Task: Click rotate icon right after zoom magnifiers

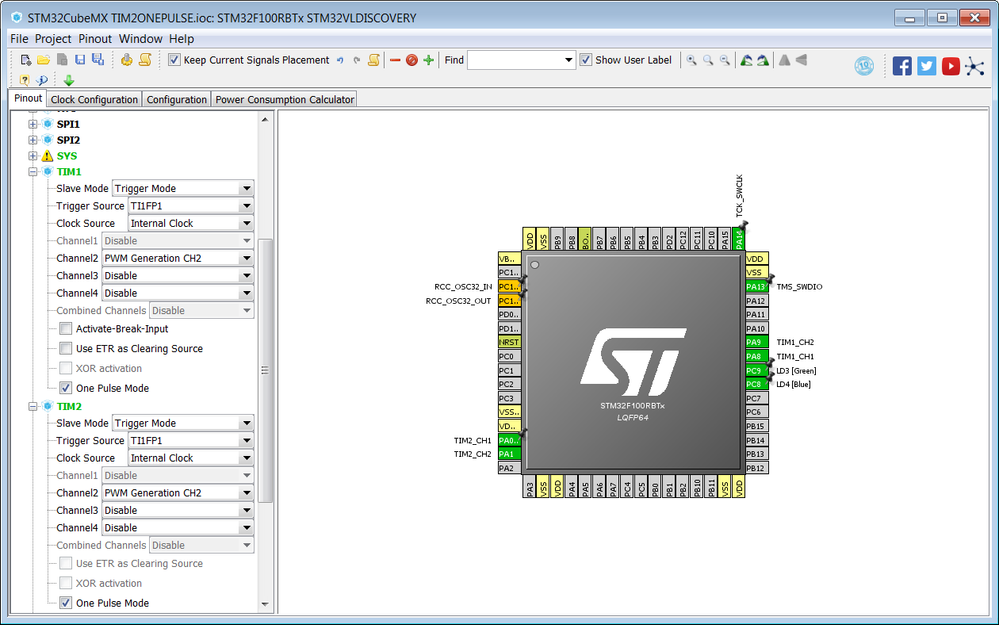Action: 746,61
